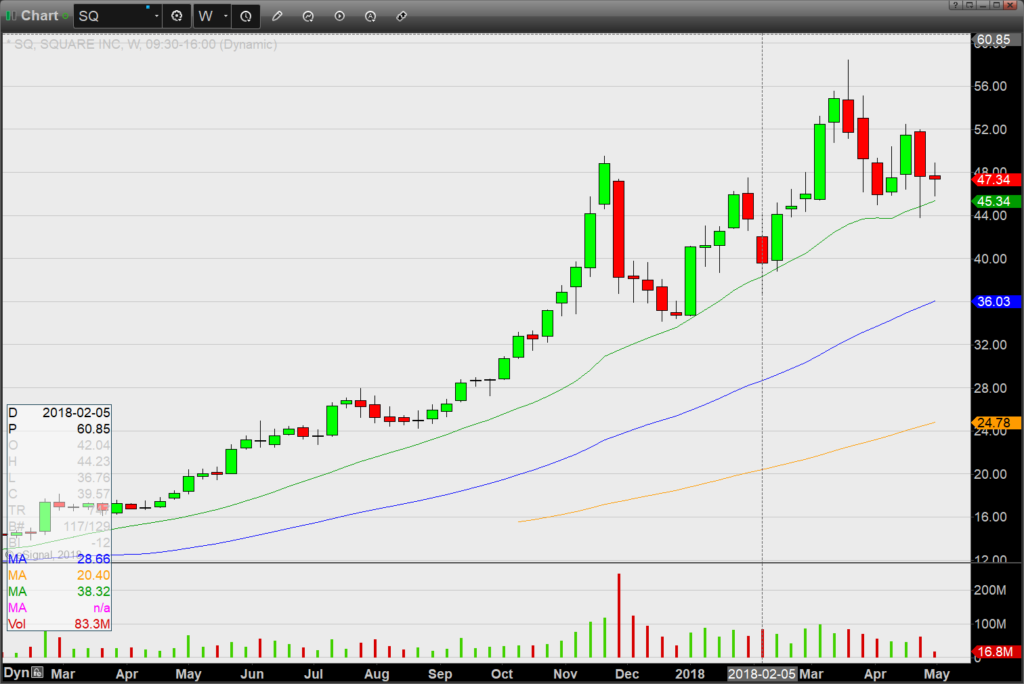Click the green window link bars icon

11,16
